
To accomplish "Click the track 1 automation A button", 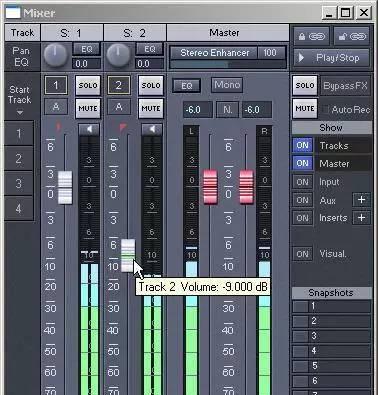I will [56, 107].
